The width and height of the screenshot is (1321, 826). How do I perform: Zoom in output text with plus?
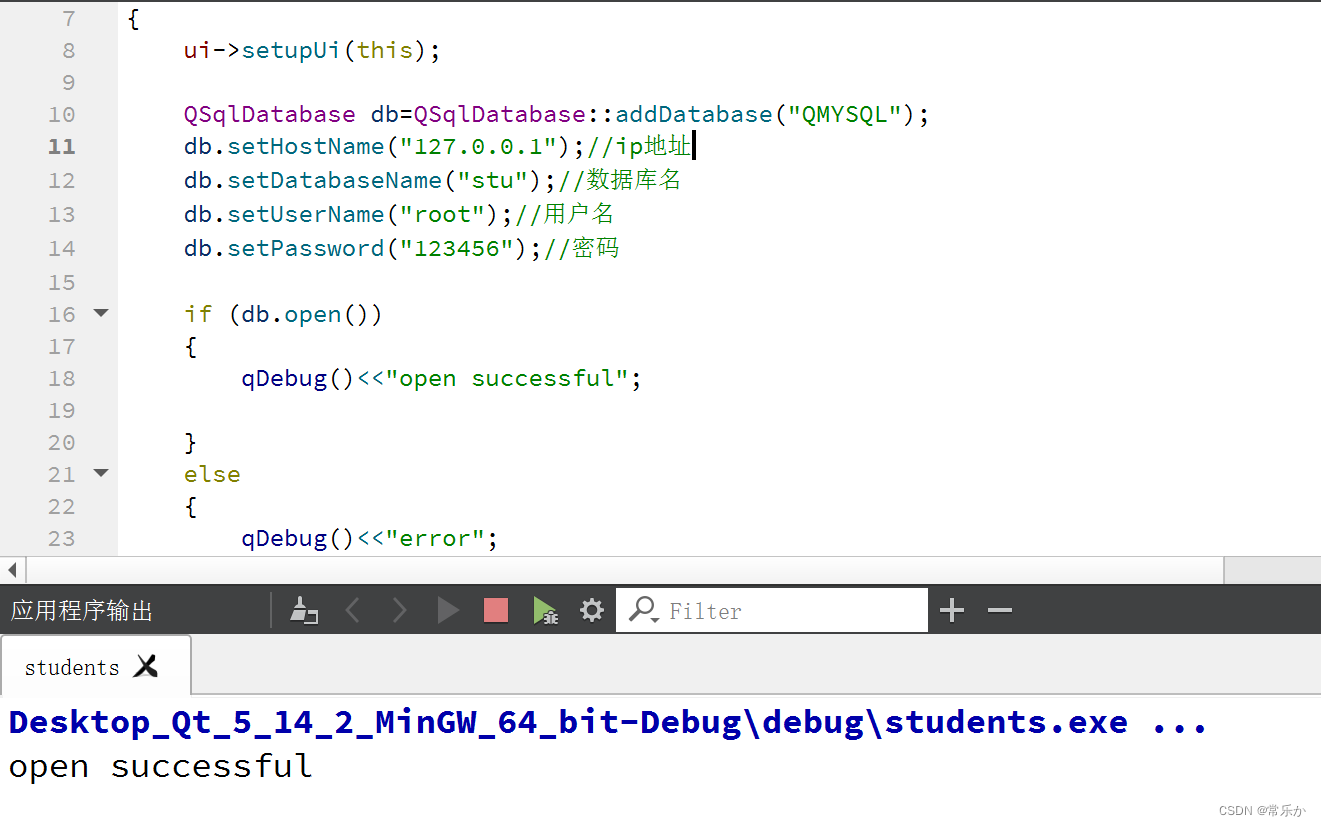[x=952, y=610]
